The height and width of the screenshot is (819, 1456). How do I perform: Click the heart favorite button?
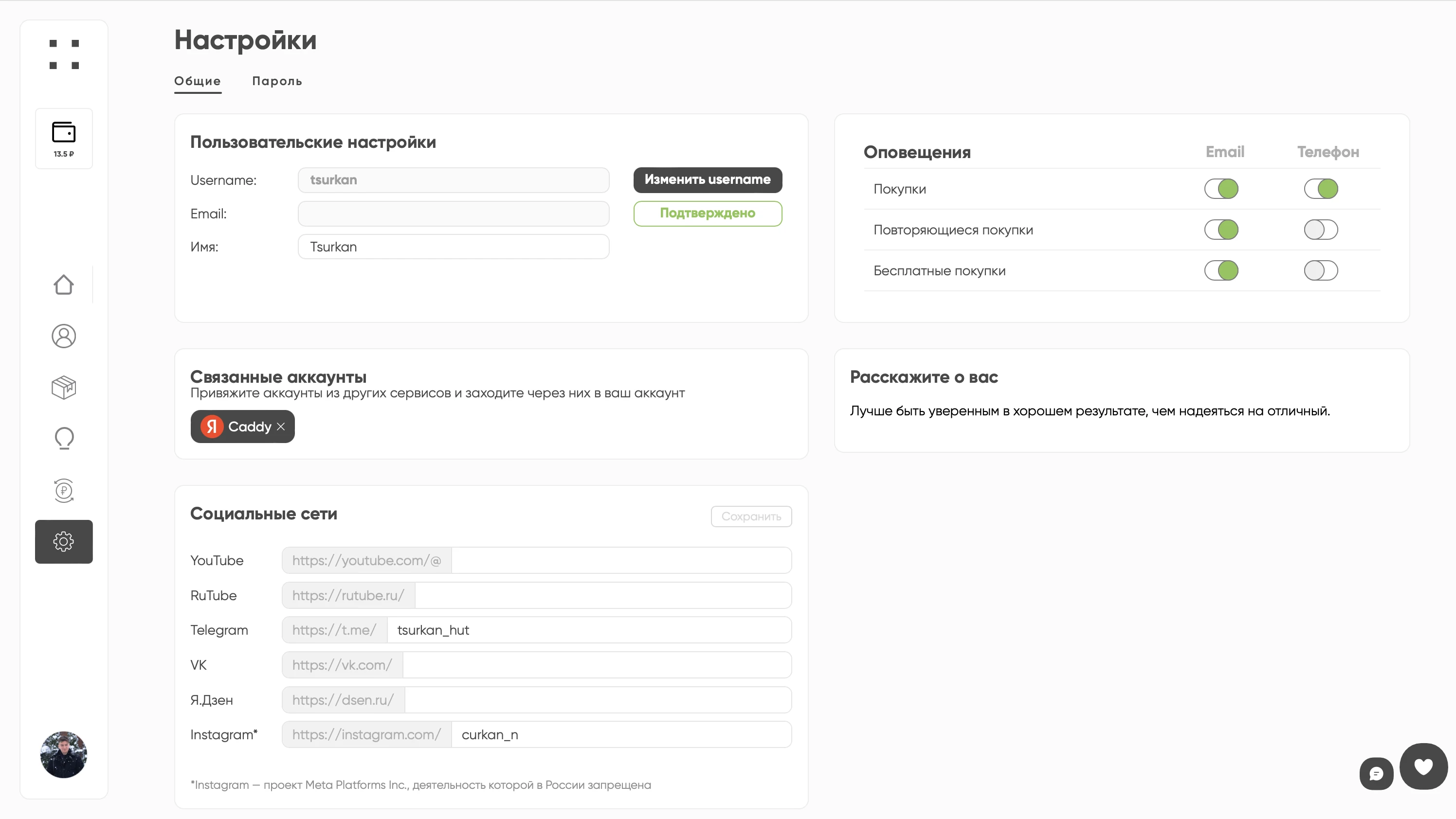coord(1423,766)
